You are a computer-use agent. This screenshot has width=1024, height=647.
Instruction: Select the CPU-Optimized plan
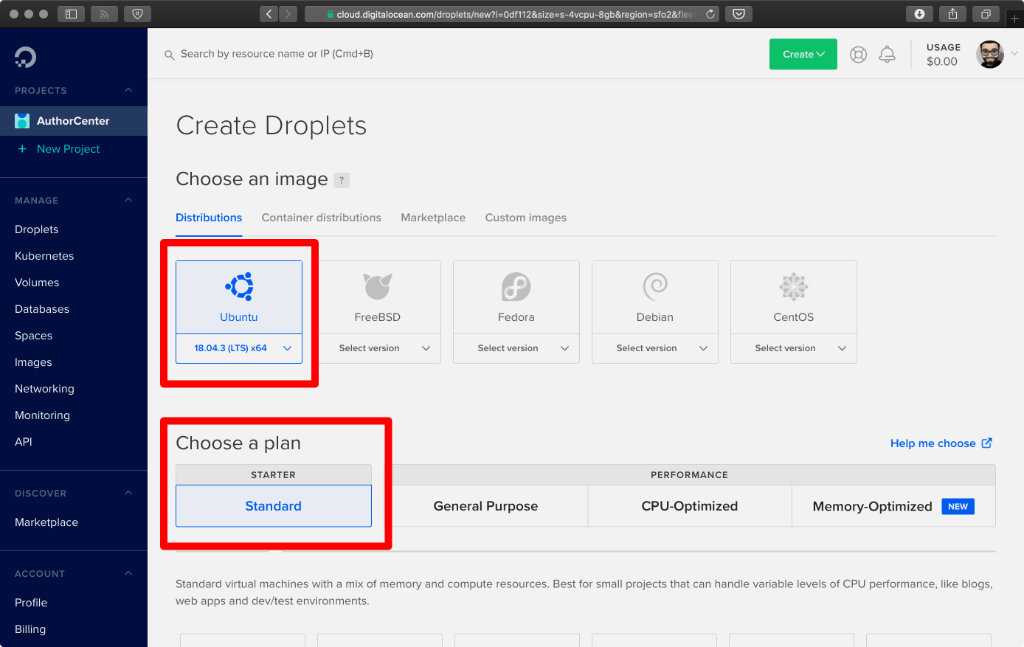coord(689,506)
